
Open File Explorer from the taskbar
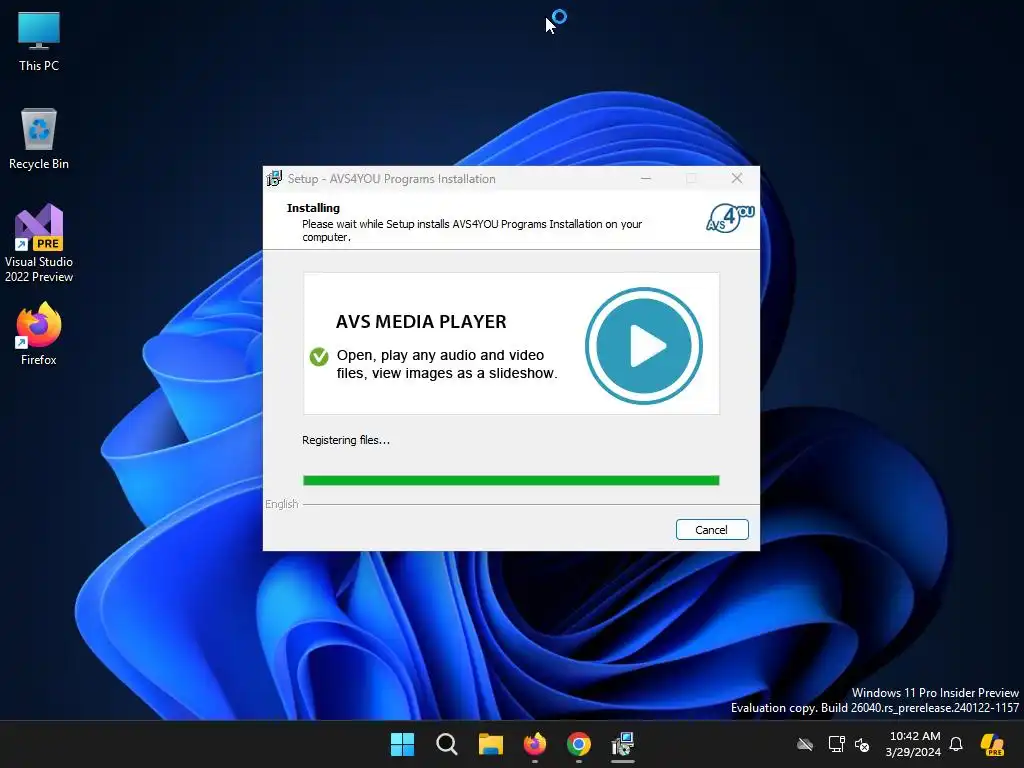(490, 744)
